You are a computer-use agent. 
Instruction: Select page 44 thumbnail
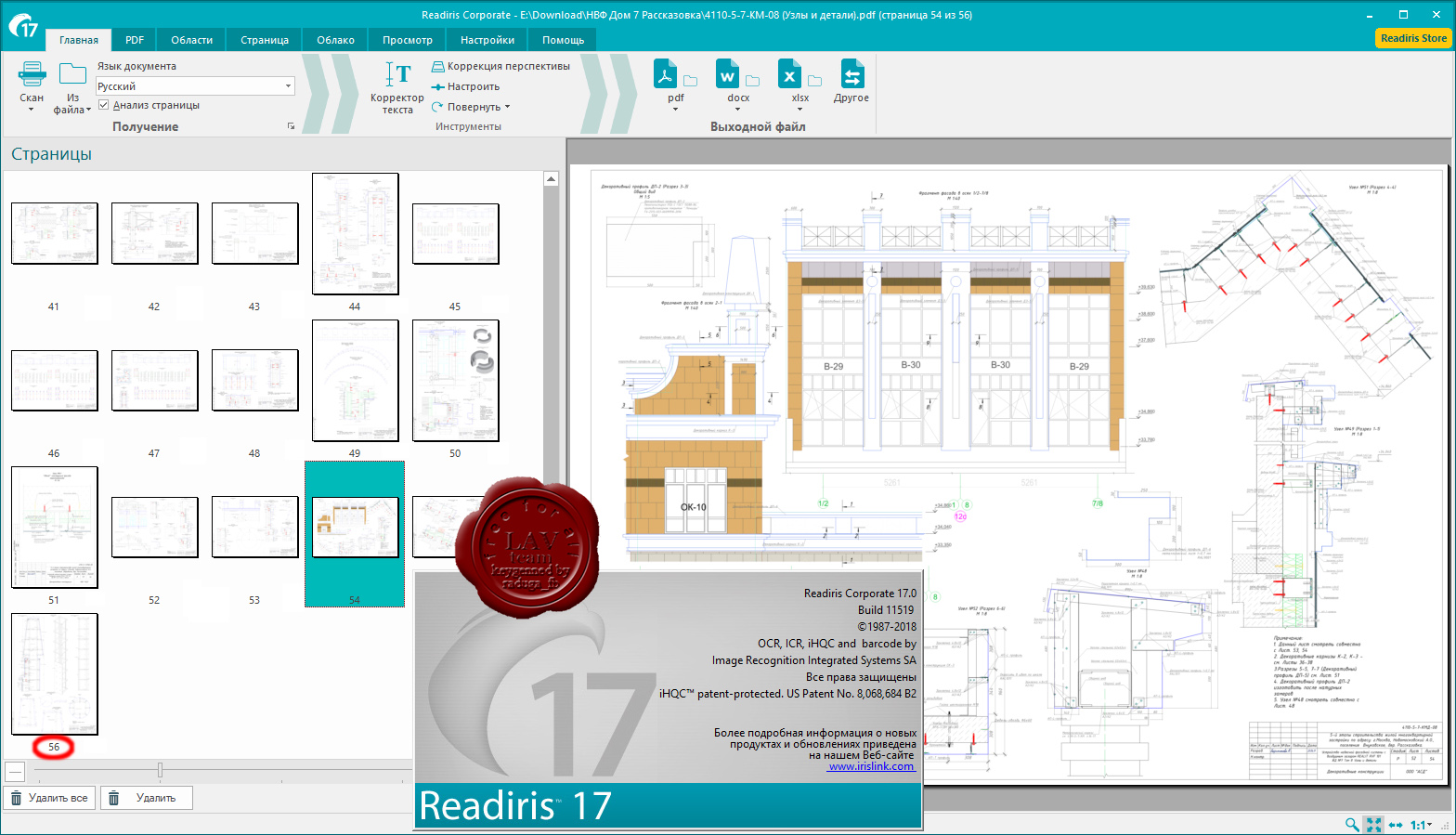pyautogui.click(x=355, y=233)
